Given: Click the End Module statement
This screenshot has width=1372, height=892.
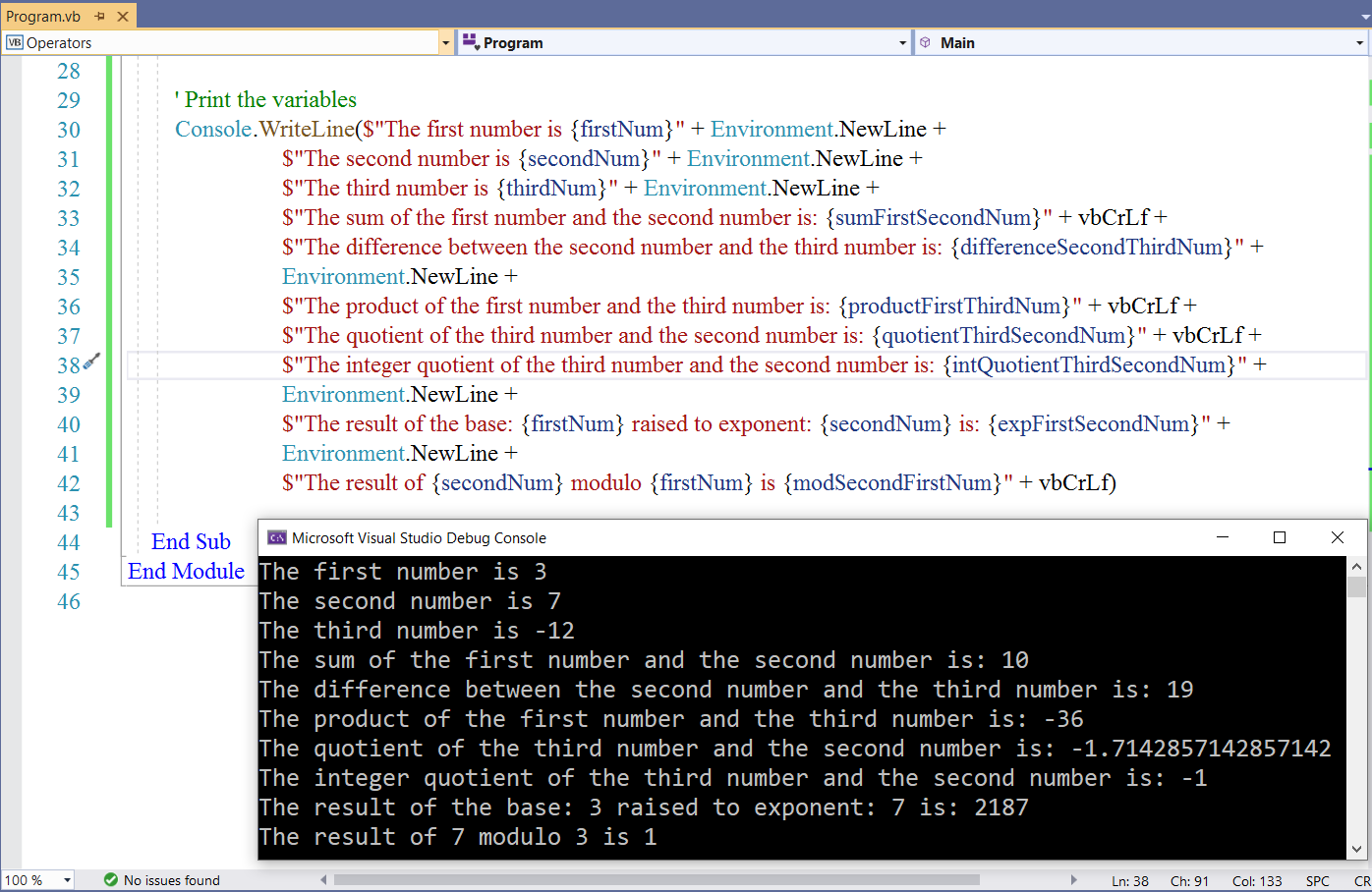Looking at the screenshot, I should [186, 571].
